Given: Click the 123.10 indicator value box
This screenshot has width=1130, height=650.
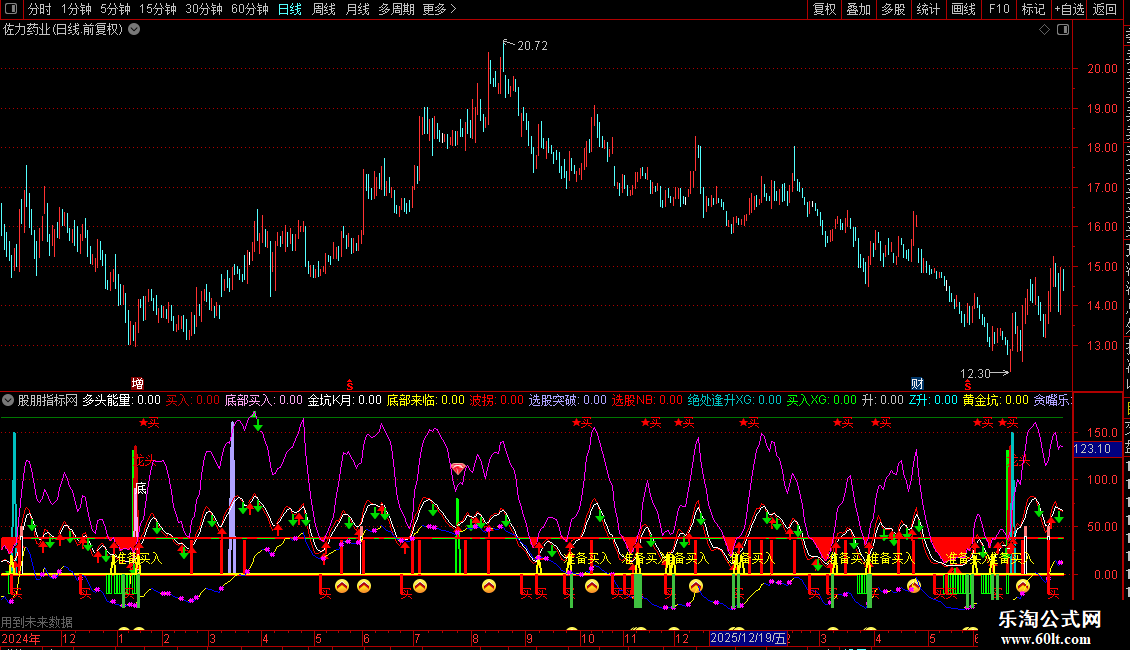Looking at the screenshot, I should pyautogui.click(x=1097, y=449).
